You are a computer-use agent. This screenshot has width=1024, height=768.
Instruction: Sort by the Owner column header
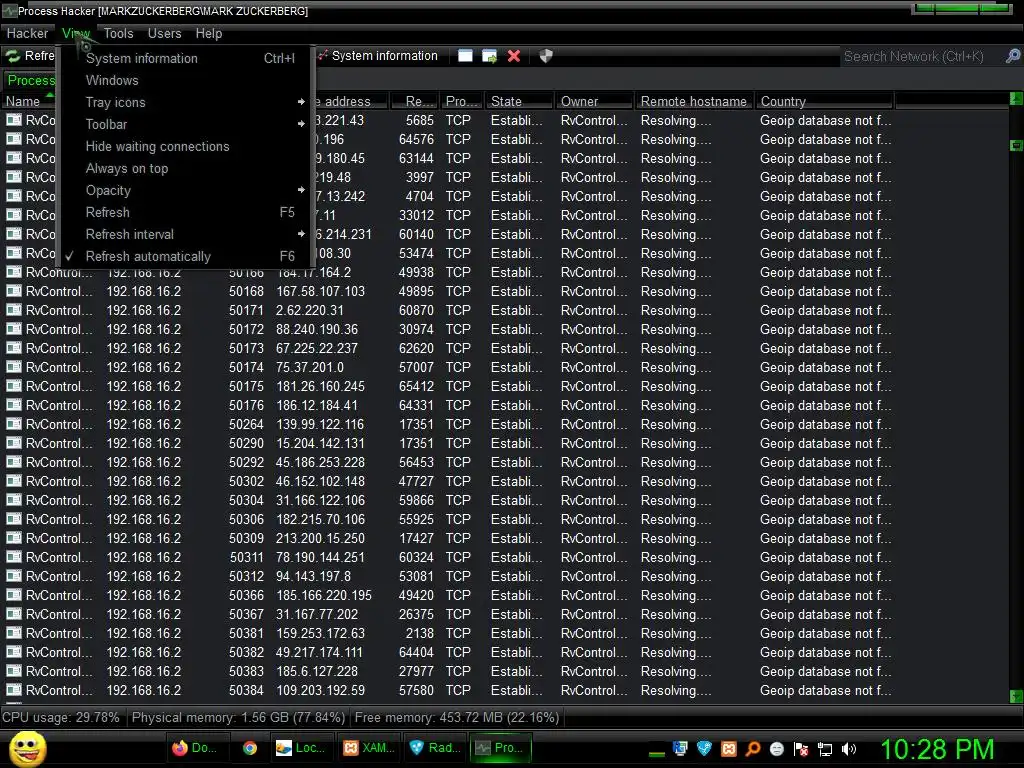(x=594, y=101)
